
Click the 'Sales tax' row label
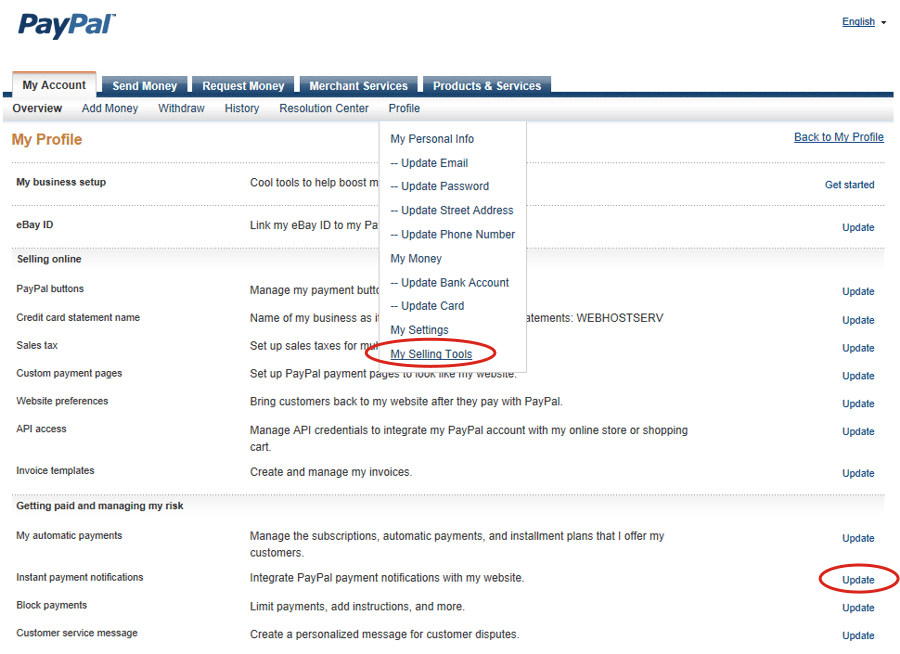coord(37,345)
